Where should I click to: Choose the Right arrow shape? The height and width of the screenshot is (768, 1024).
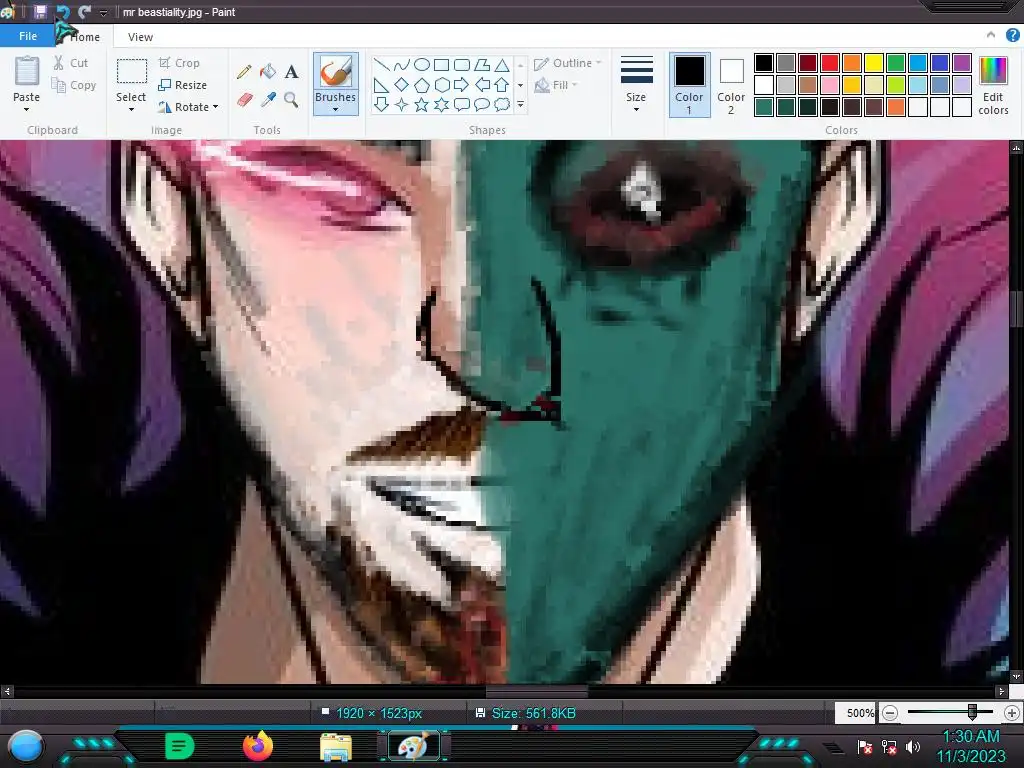(x=462, y=84)
